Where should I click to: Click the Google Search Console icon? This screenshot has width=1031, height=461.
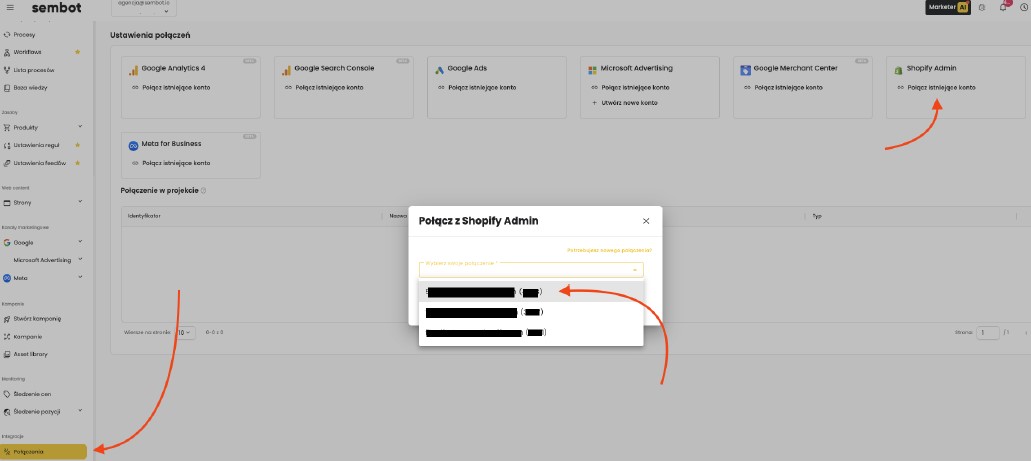pyautogui.click(x=286, y=69)
